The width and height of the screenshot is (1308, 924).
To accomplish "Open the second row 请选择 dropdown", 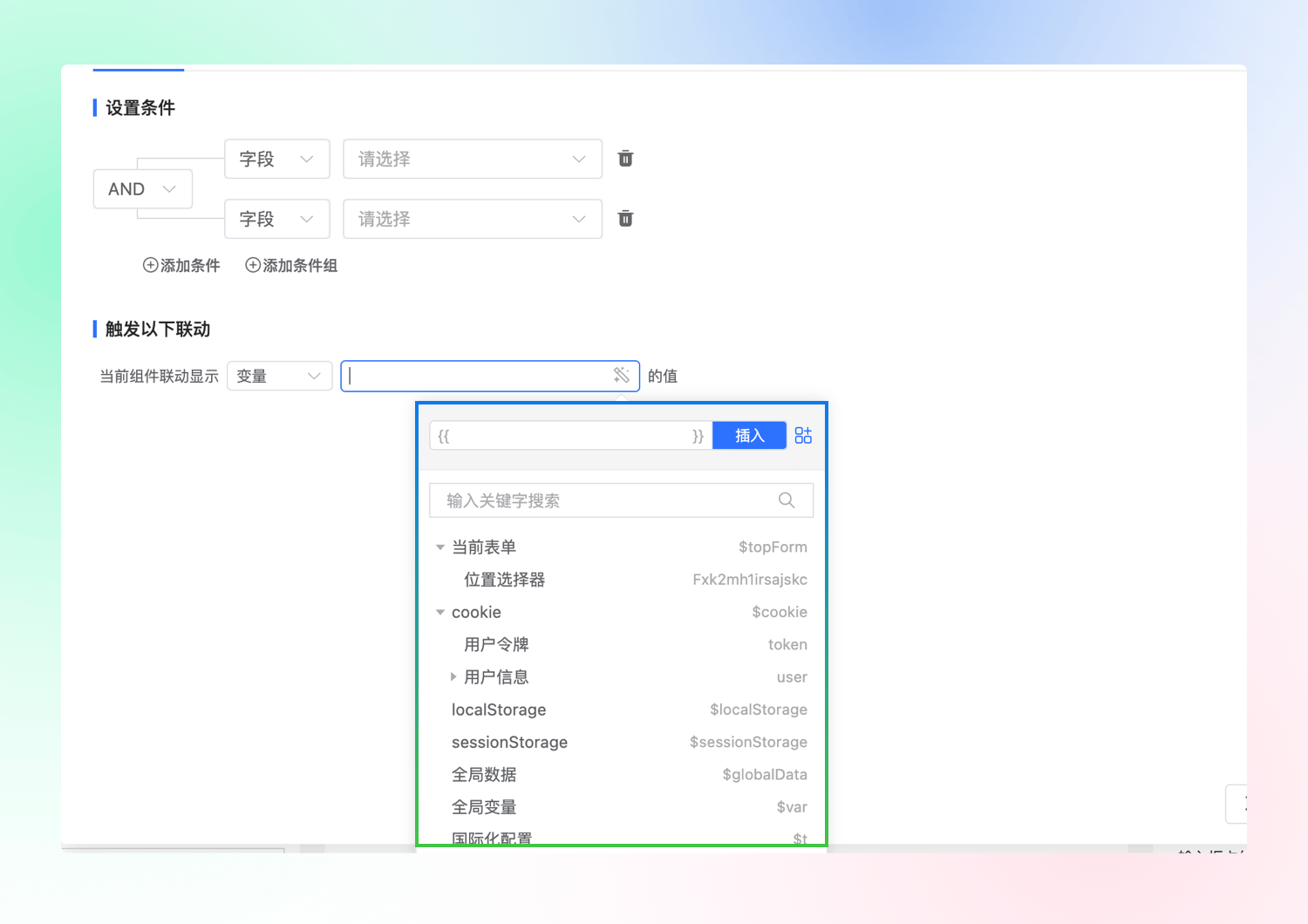I will (472, 219).
